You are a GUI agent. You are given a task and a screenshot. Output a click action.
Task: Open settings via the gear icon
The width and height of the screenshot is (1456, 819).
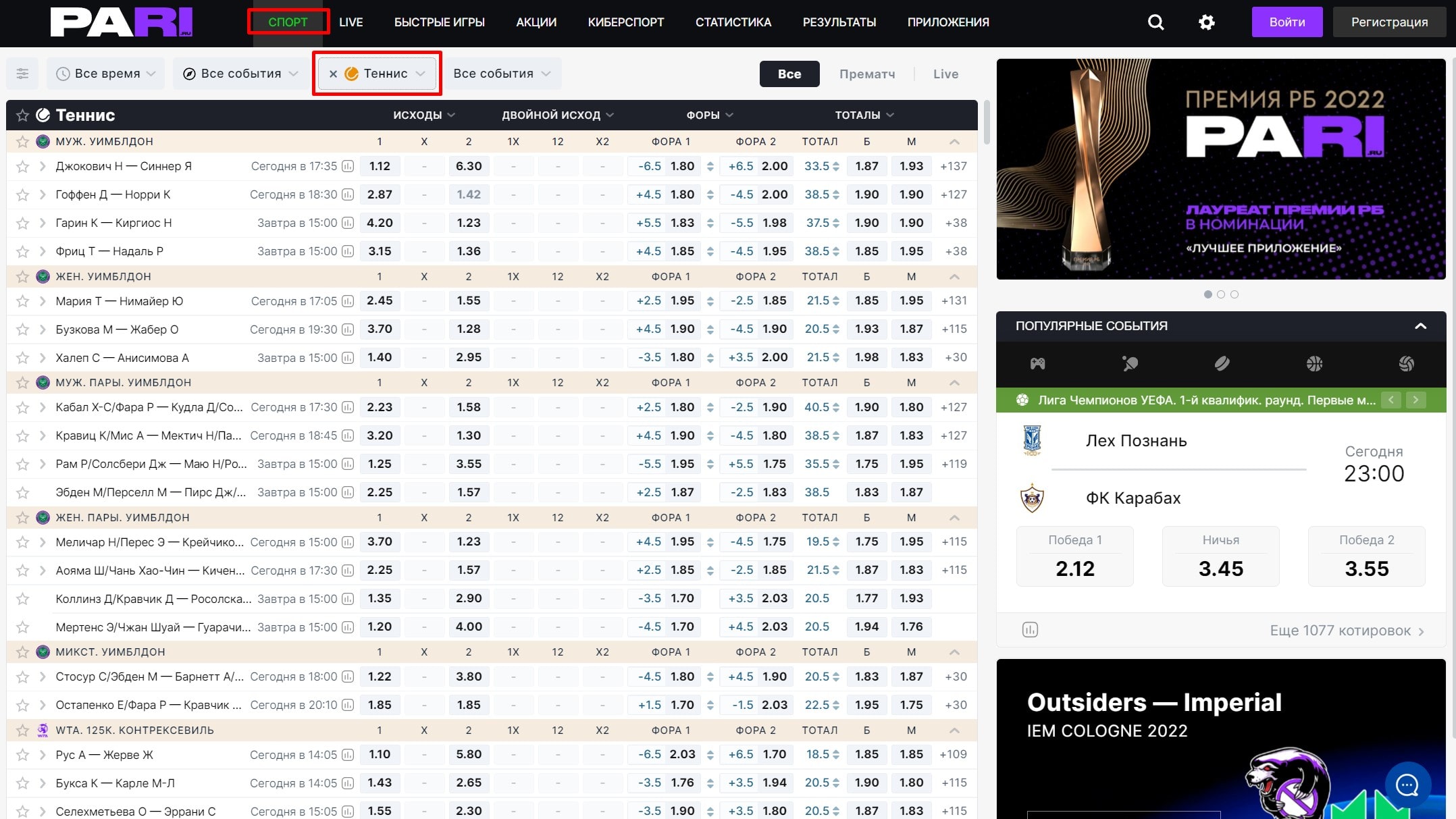(1206, 22)
